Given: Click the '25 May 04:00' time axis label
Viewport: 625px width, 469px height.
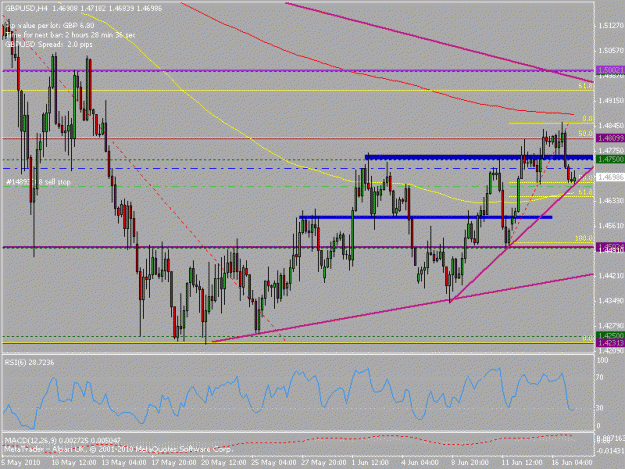Looking at the screenshot, I should (x=274, y=463).
